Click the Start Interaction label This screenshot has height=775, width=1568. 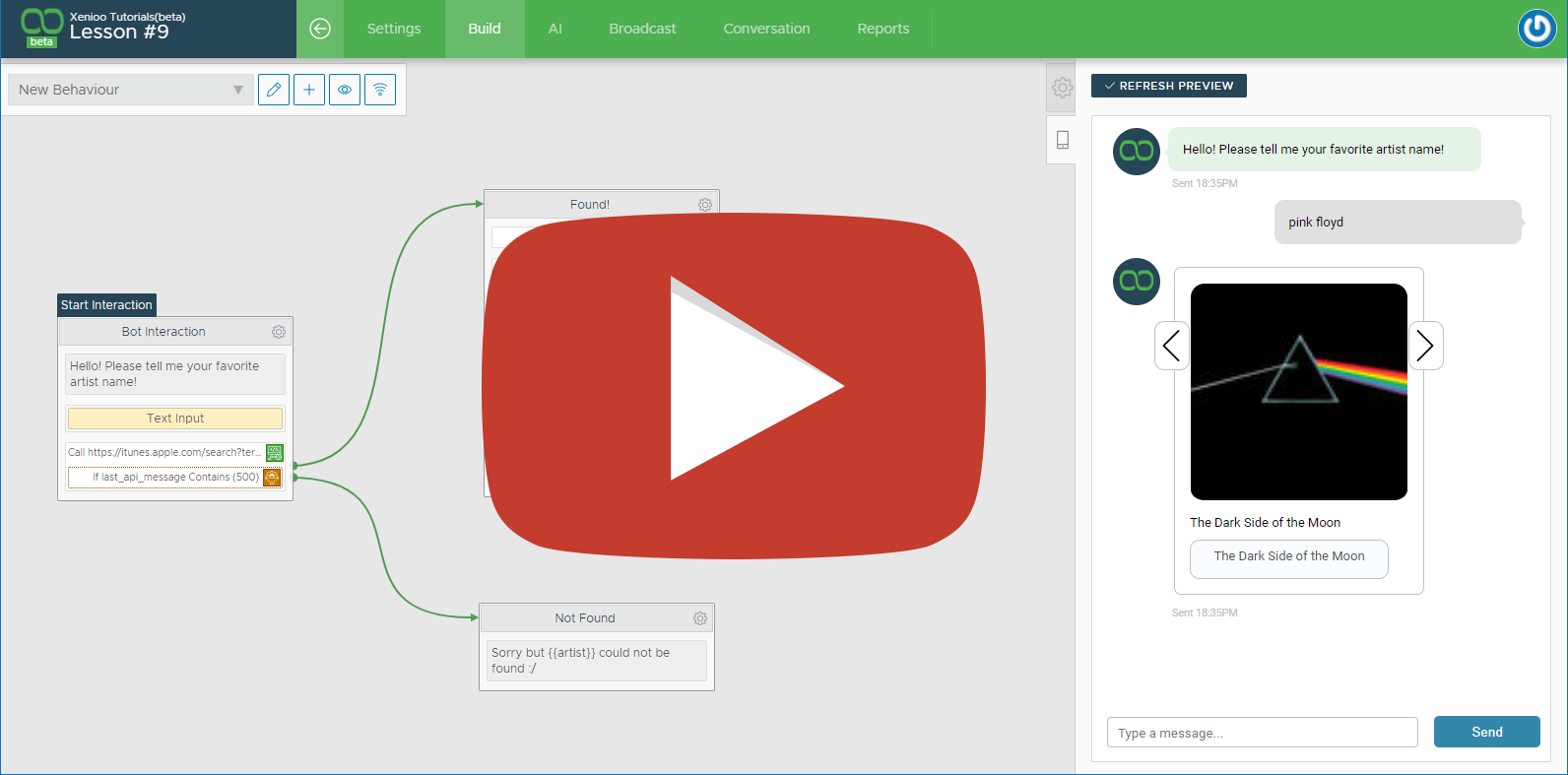(106, 305)
